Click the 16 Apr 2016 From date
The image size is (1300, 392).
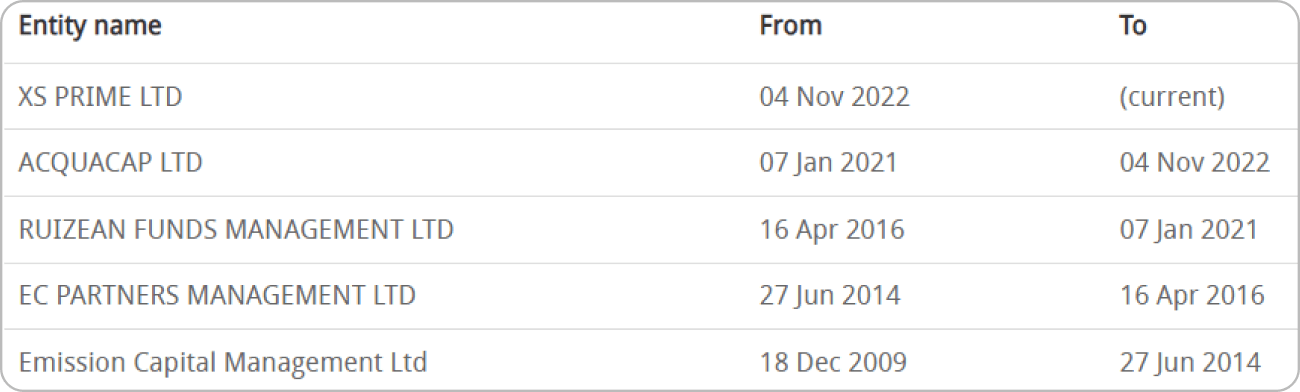point(831,230)
